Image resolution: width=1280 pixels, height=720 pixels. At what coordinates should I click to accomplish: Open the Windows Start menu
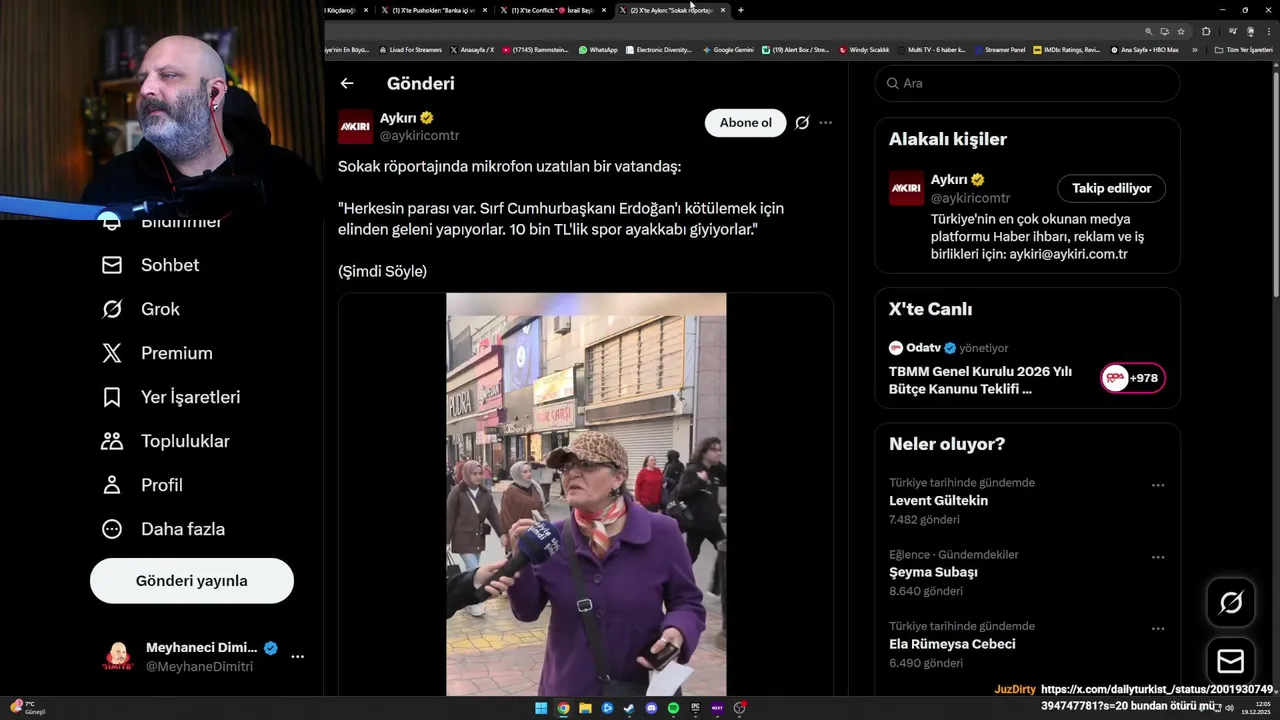541,708
